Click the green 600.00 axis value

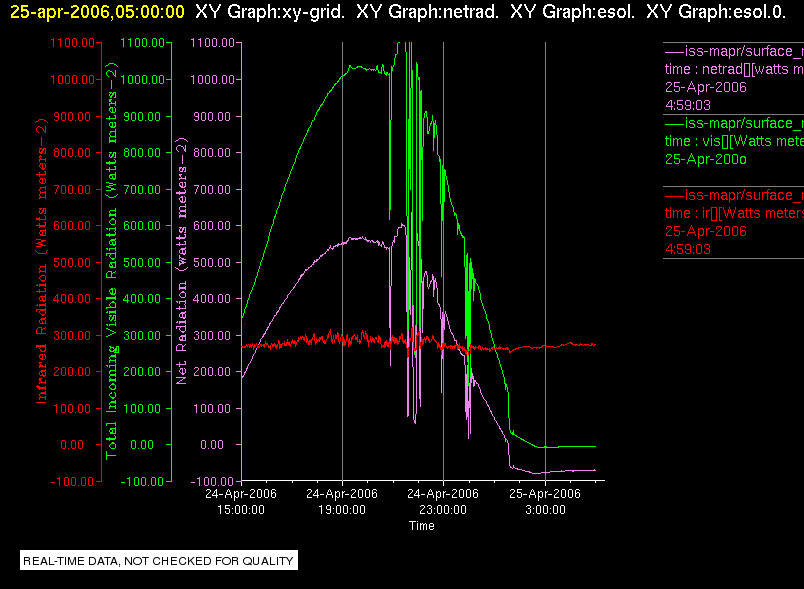click(142, 226)
